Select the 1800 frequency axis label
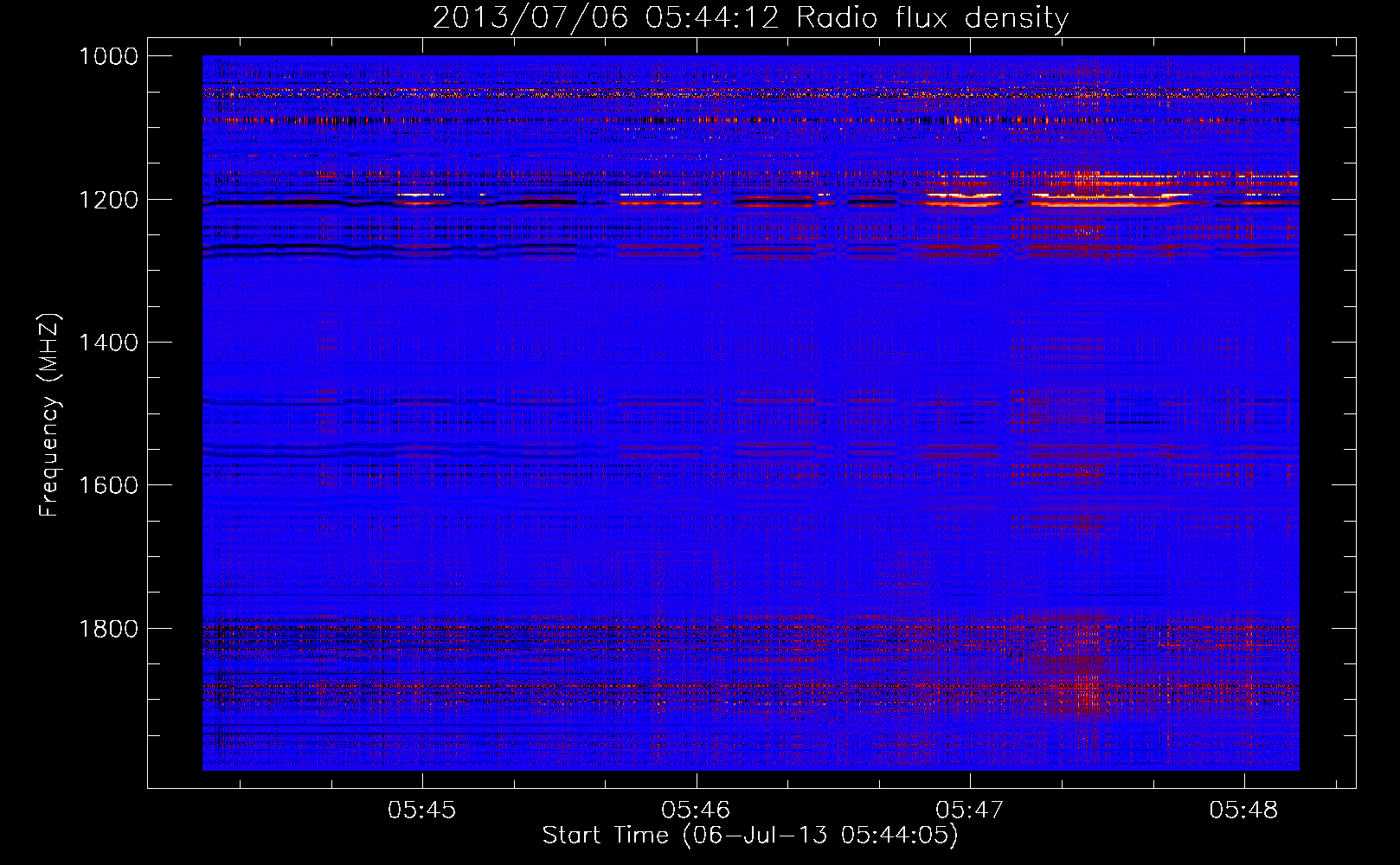 (108, 629)
